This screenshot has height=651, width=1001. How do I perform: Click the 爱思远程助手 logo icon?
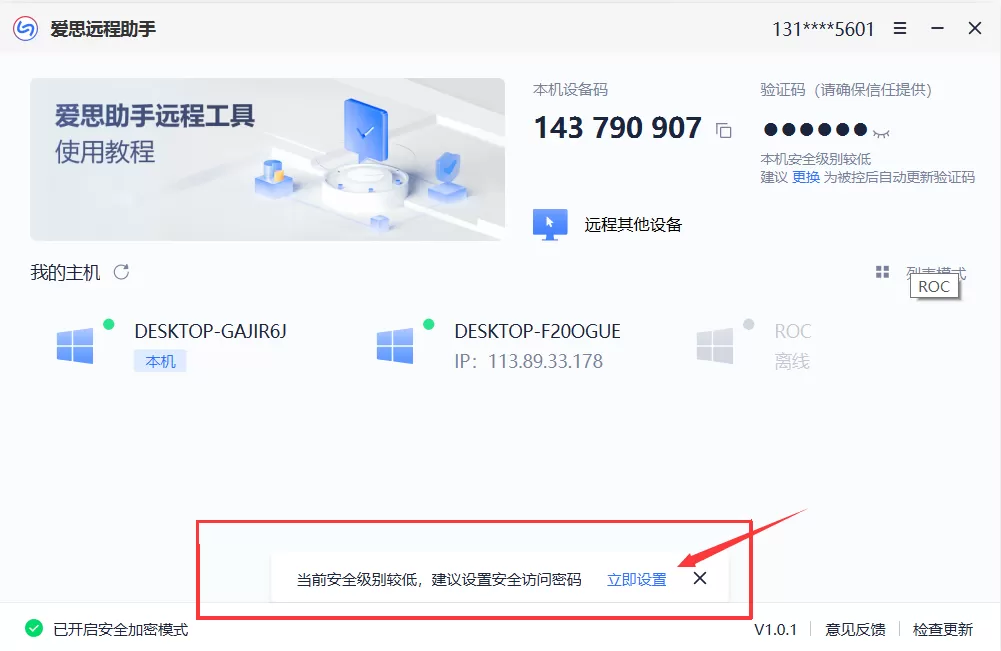click(x=26, y=29)
